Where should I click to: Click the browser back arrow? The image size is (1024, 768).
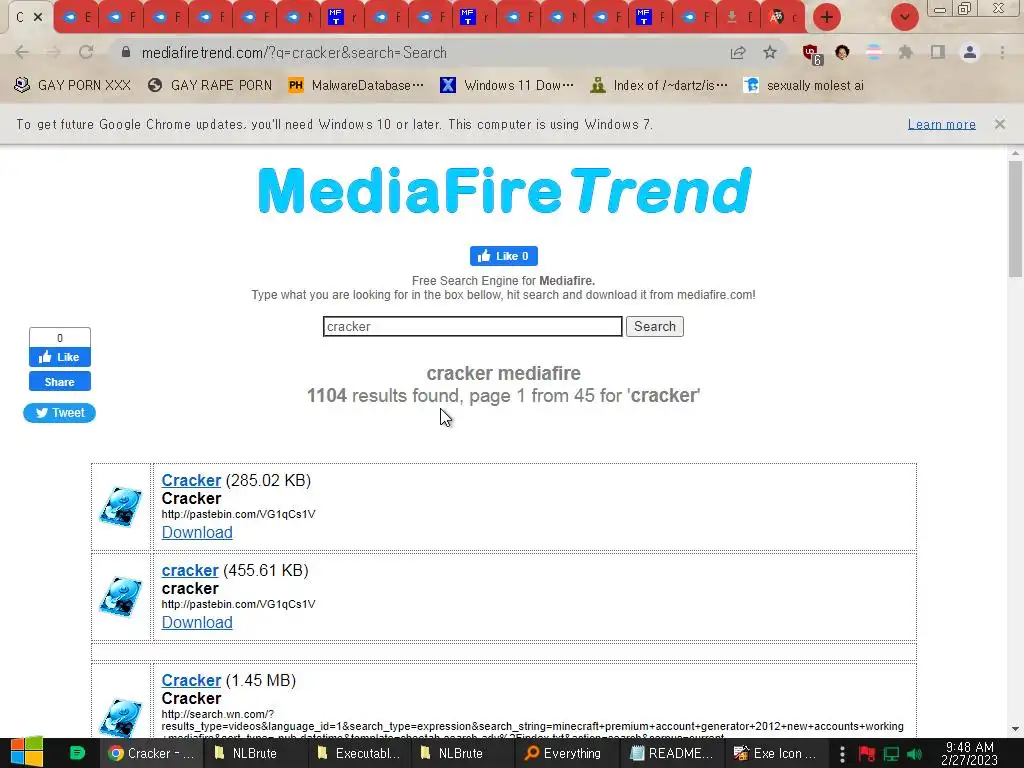(22, 52)
